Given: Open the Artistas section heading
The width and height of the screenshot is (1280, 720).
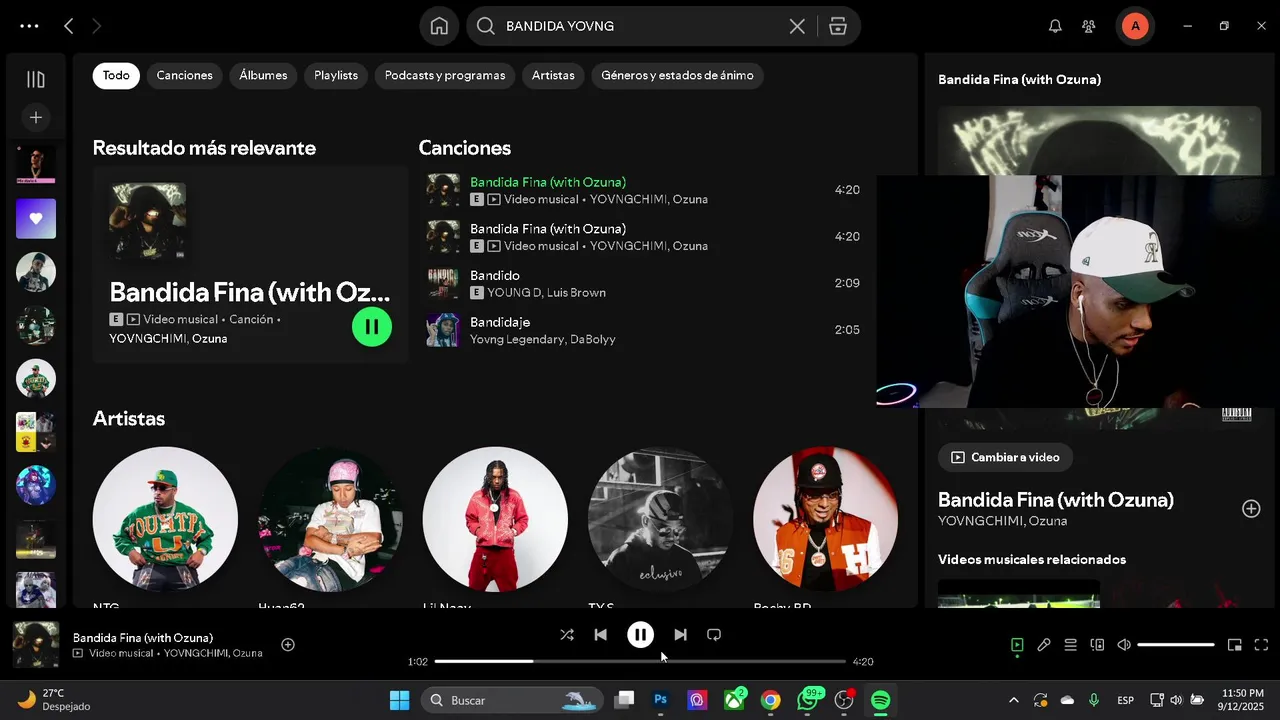Looking at the screenshot, I should [129, 418].
